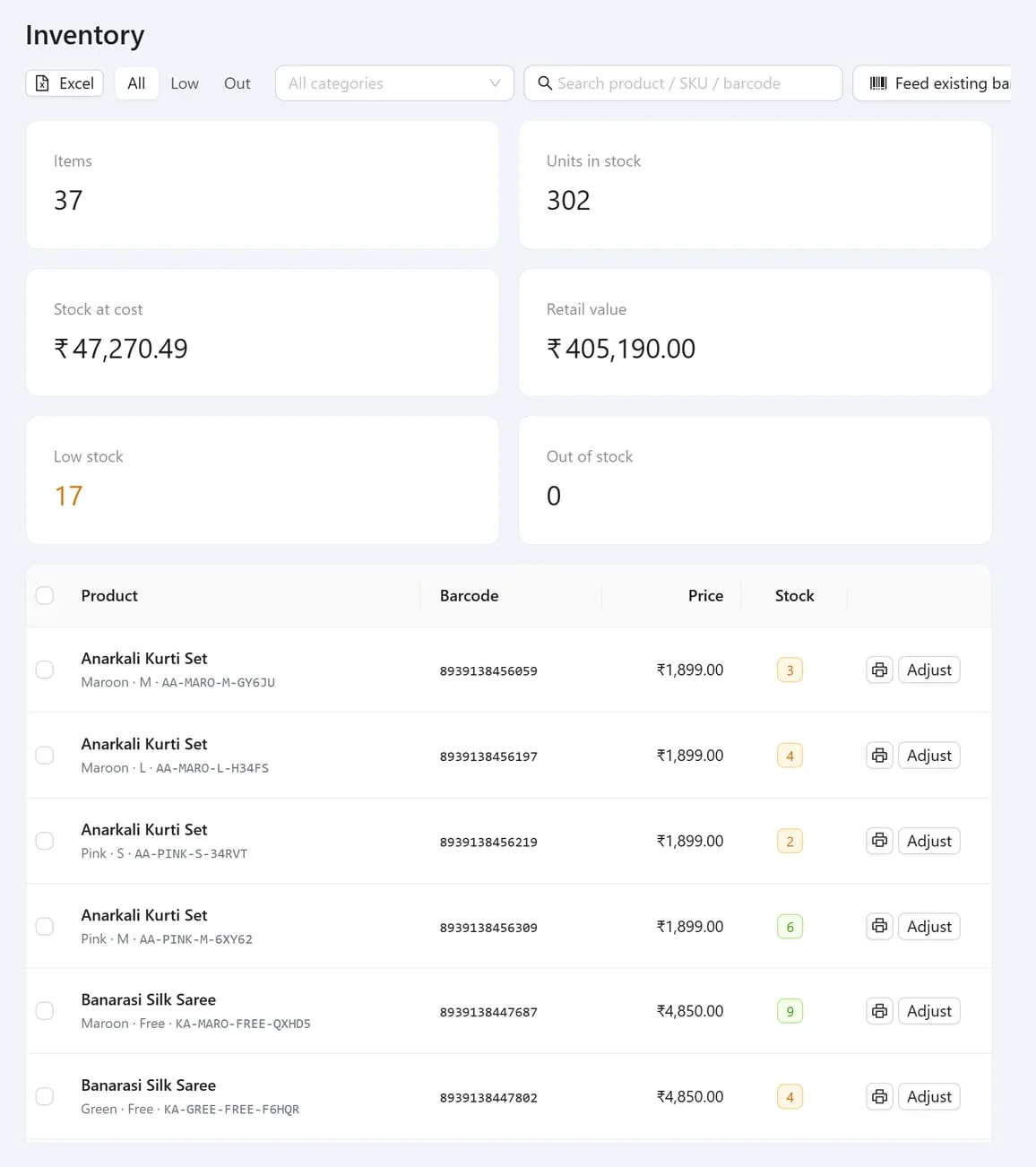
Task: Click the Retail value ₹405,190.00
Action: [621, 349]
